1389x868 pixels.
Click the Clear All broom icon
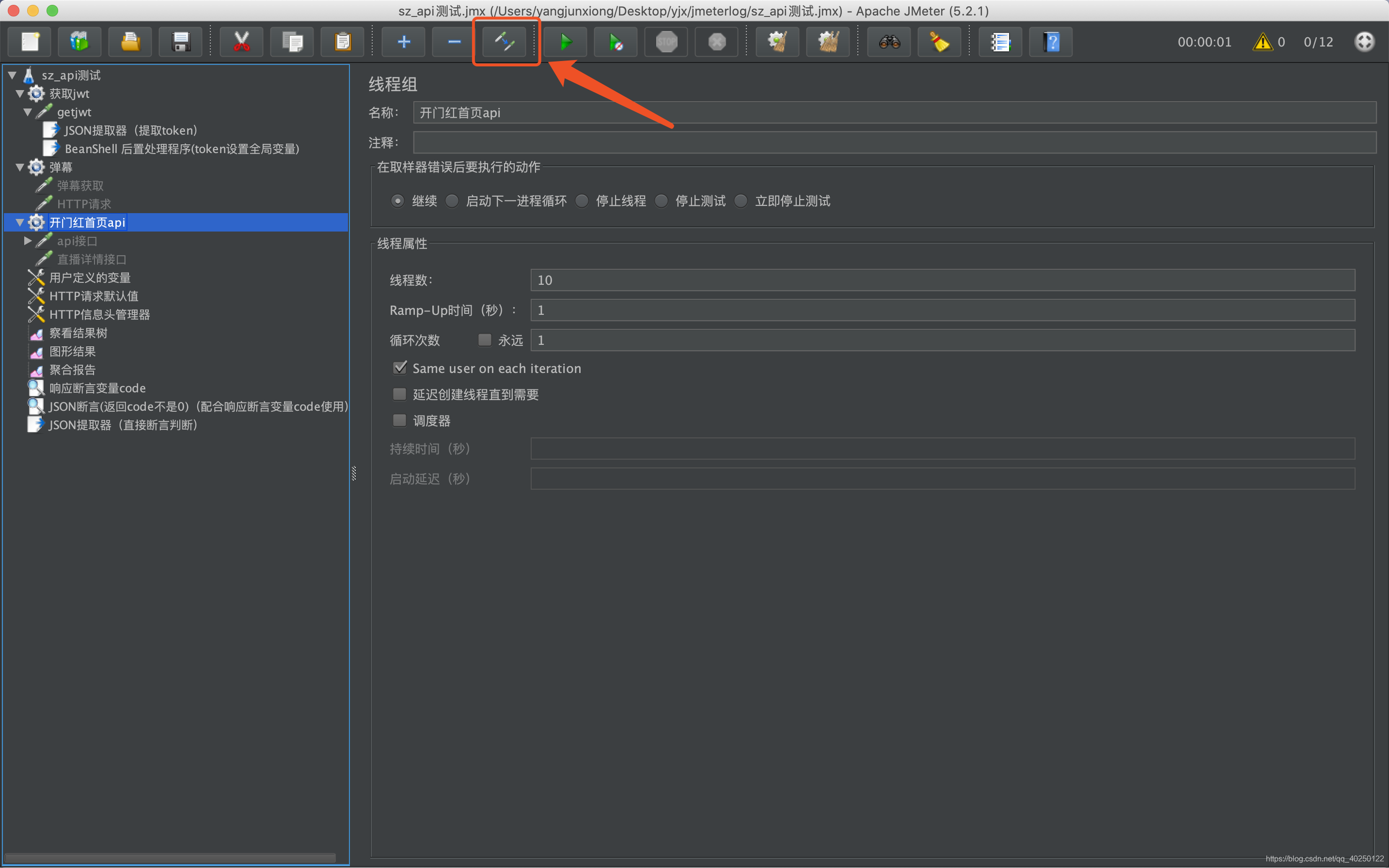828,42
